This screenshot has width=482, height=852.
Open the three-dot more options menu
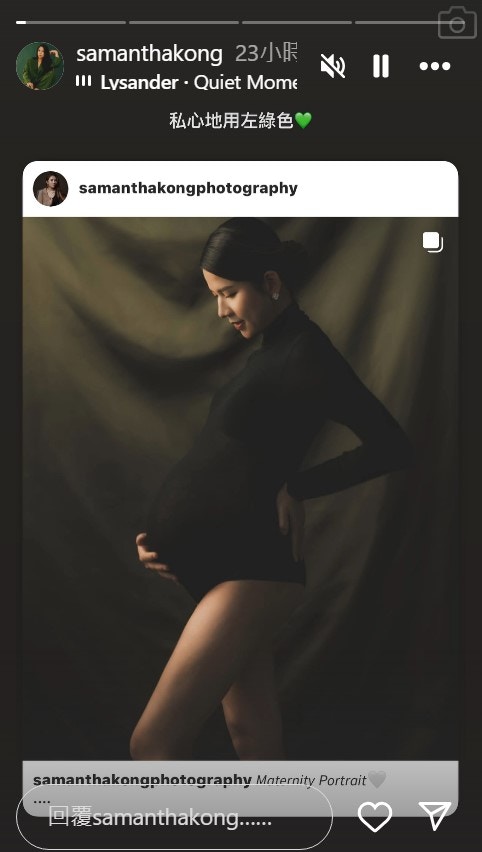435,66
